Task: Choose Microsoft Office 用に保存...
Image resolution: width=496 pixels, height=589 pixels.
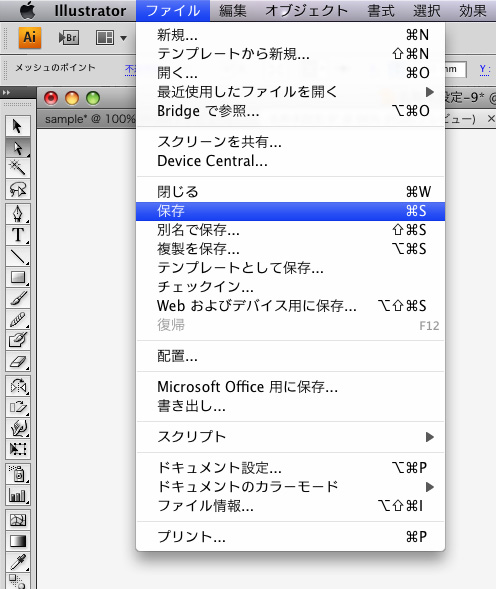Action: pyautogui.click(x=290, y=387)
